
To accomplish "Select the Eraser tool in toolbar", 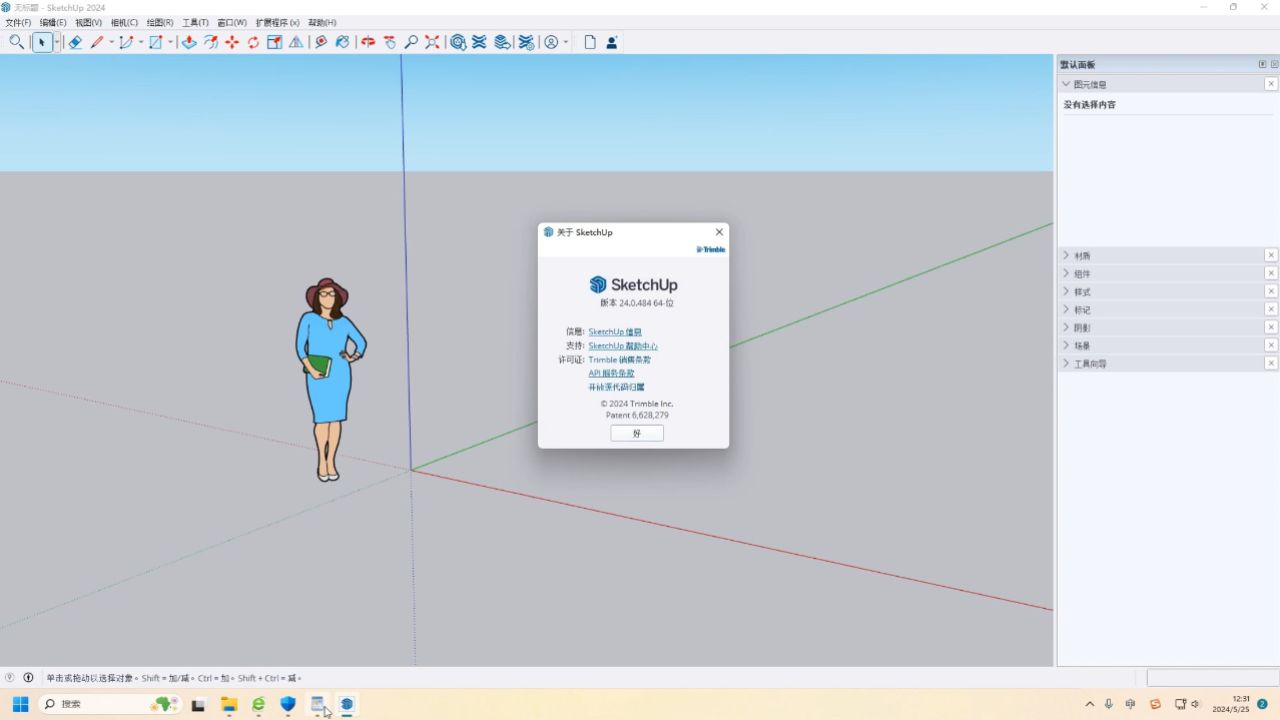I will pyautogui.click(x=75, y=42).
